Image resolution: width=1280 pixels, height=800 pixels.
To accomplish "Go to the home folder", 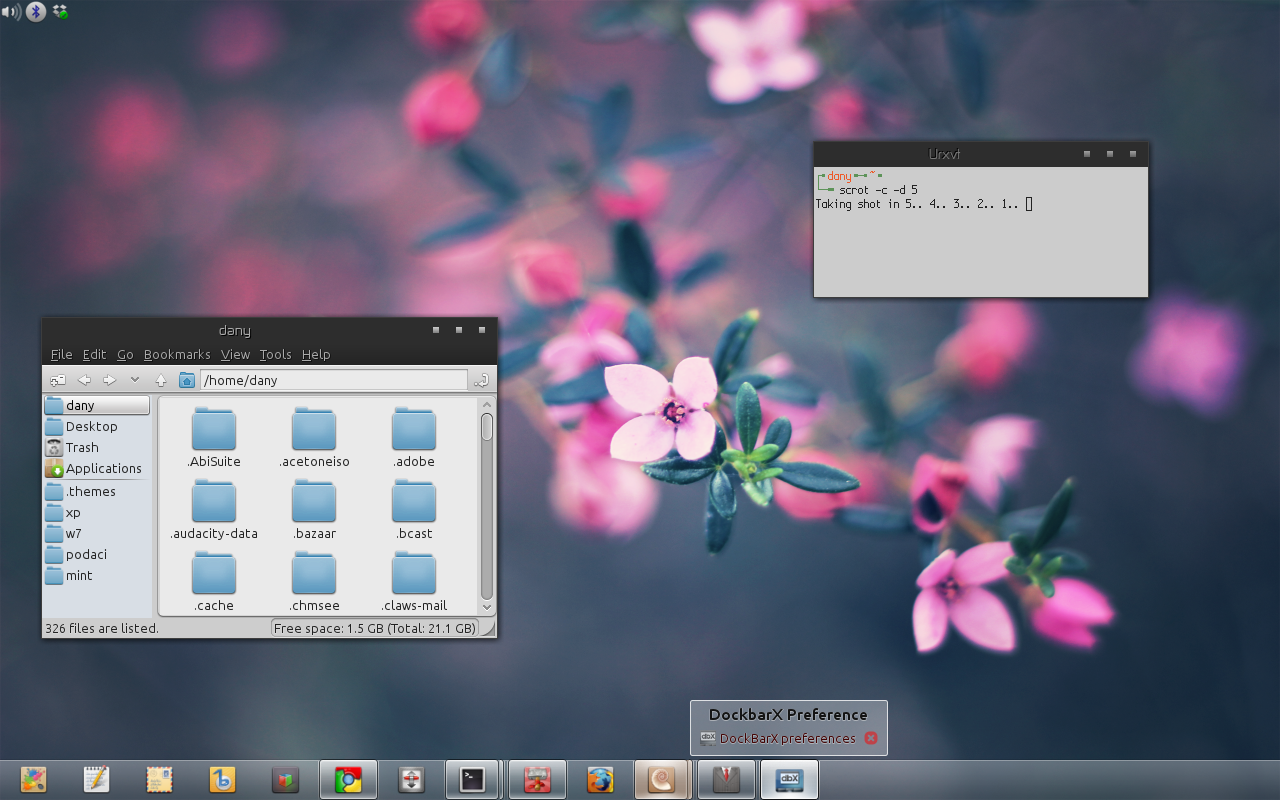I will click(x=187, y=380).
